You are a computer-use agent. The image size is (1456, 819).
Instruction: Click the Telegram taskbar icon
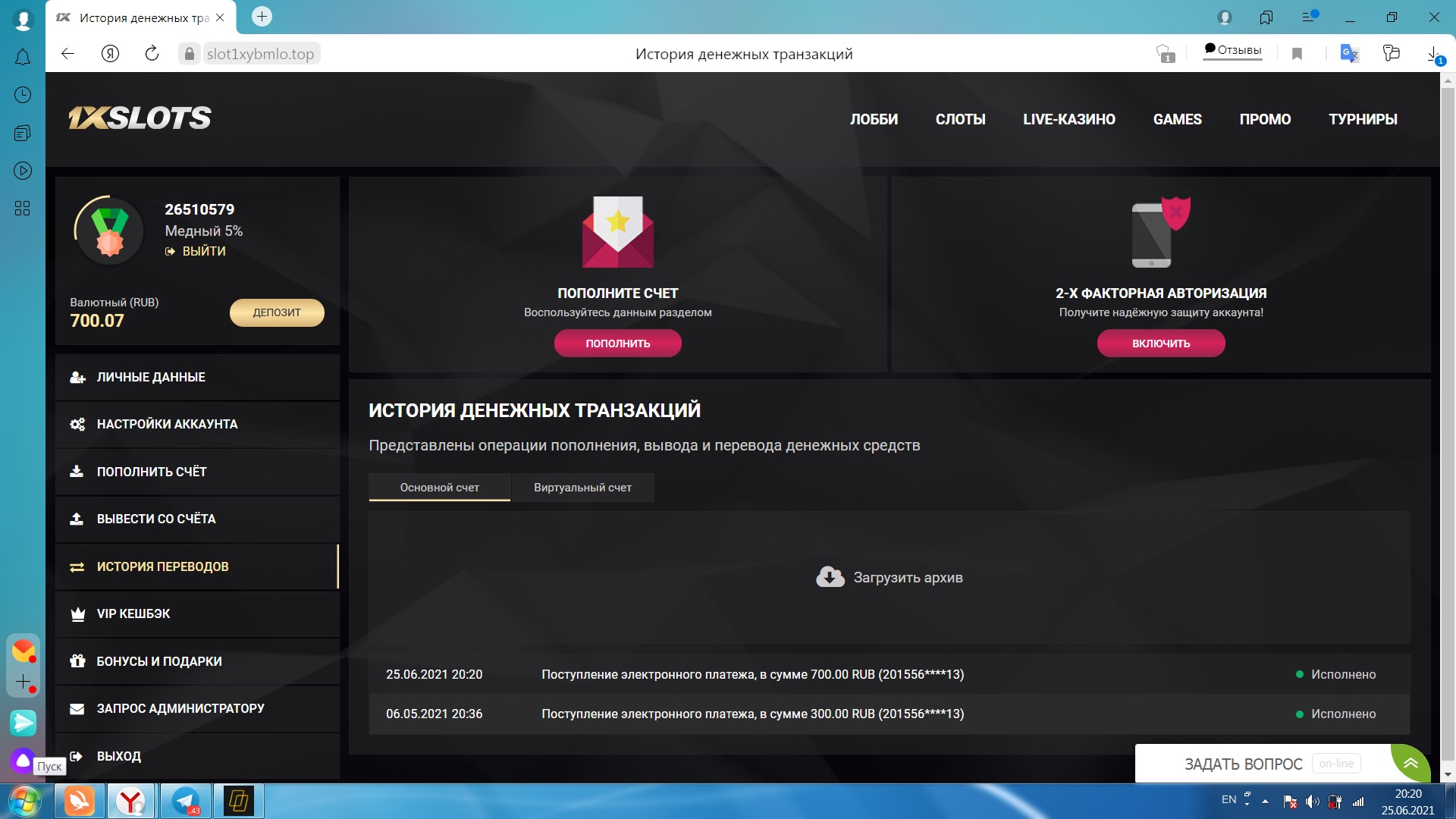185,801
